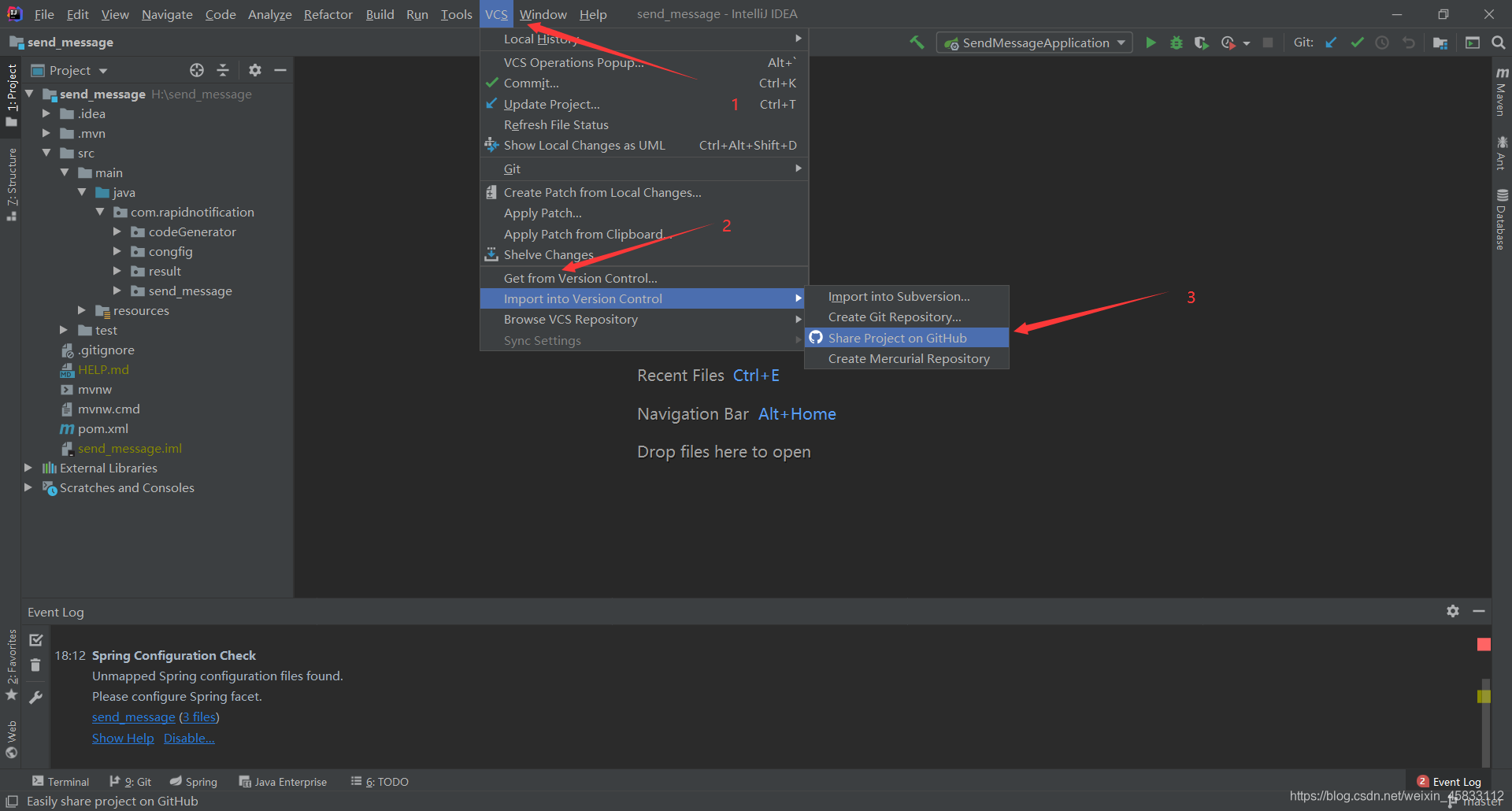
Task: Open the Ant tool window
Action: (1502, 153)
